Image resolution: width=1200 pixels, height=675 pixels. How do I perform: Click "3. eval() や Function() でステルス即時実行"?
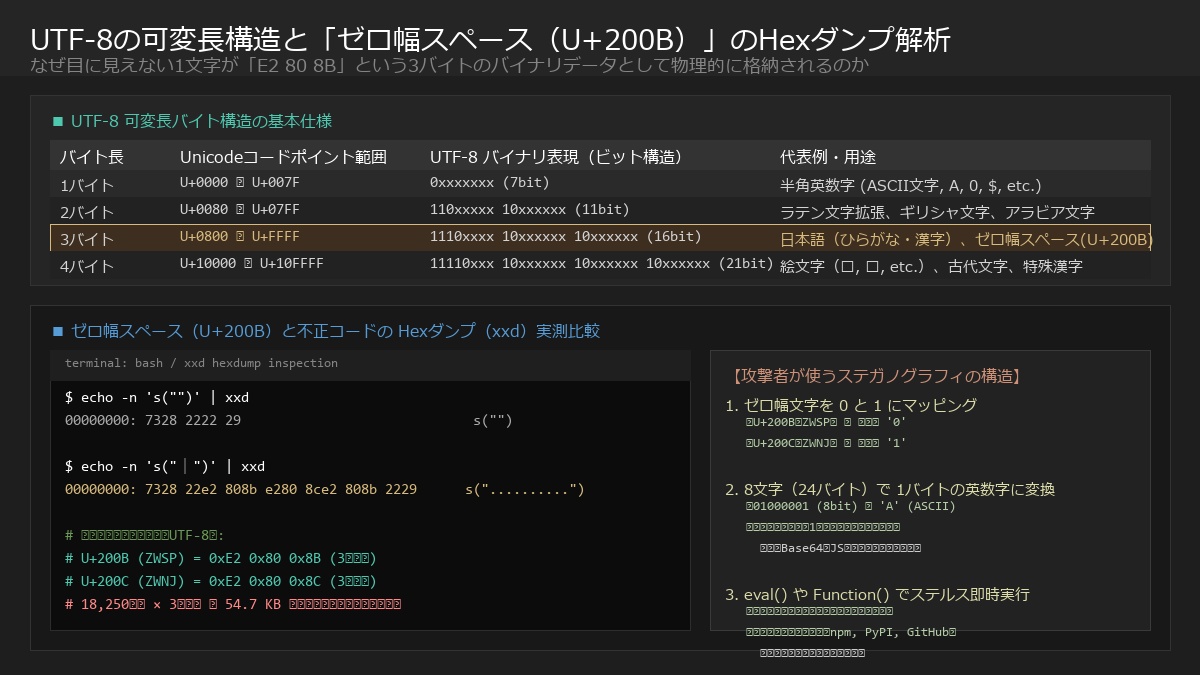(x=877, y=594)
